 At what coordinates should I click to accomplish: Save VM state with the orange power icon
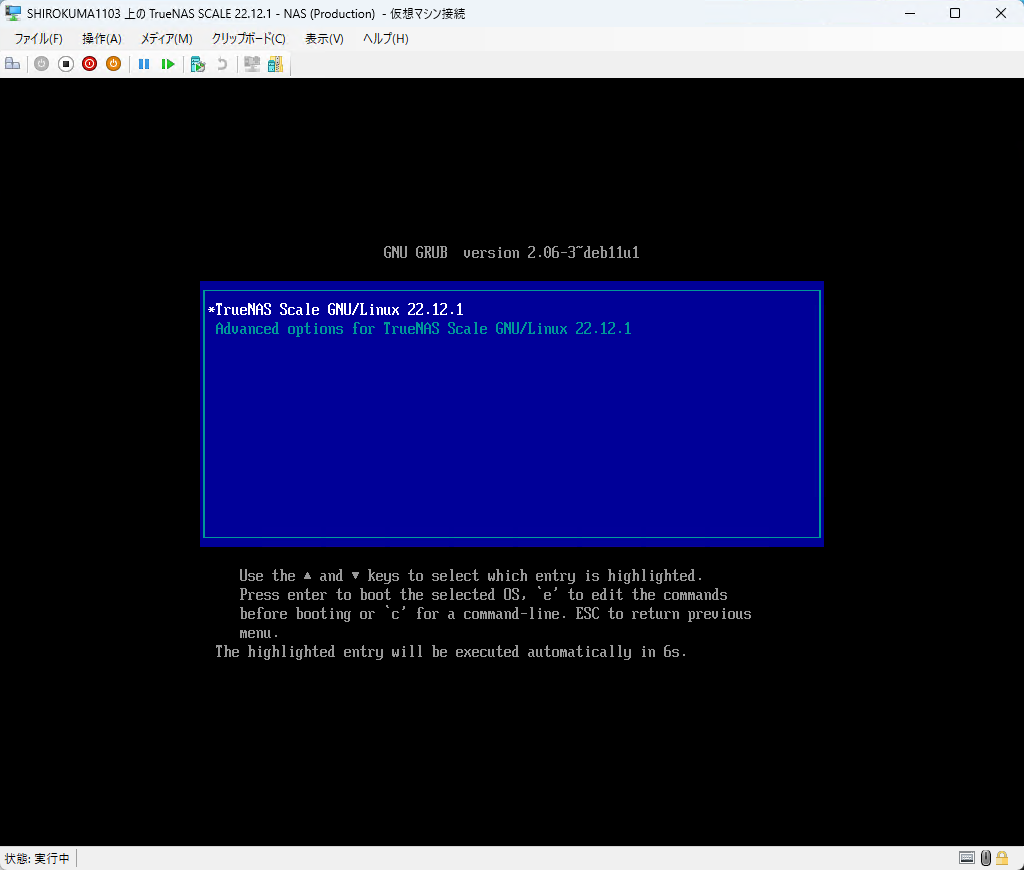114,64
